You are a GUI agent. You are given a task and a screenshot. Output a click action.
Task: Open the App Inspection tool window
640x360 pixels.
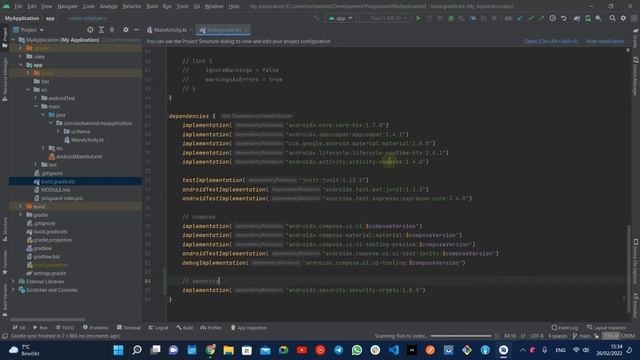pos(249,328)
